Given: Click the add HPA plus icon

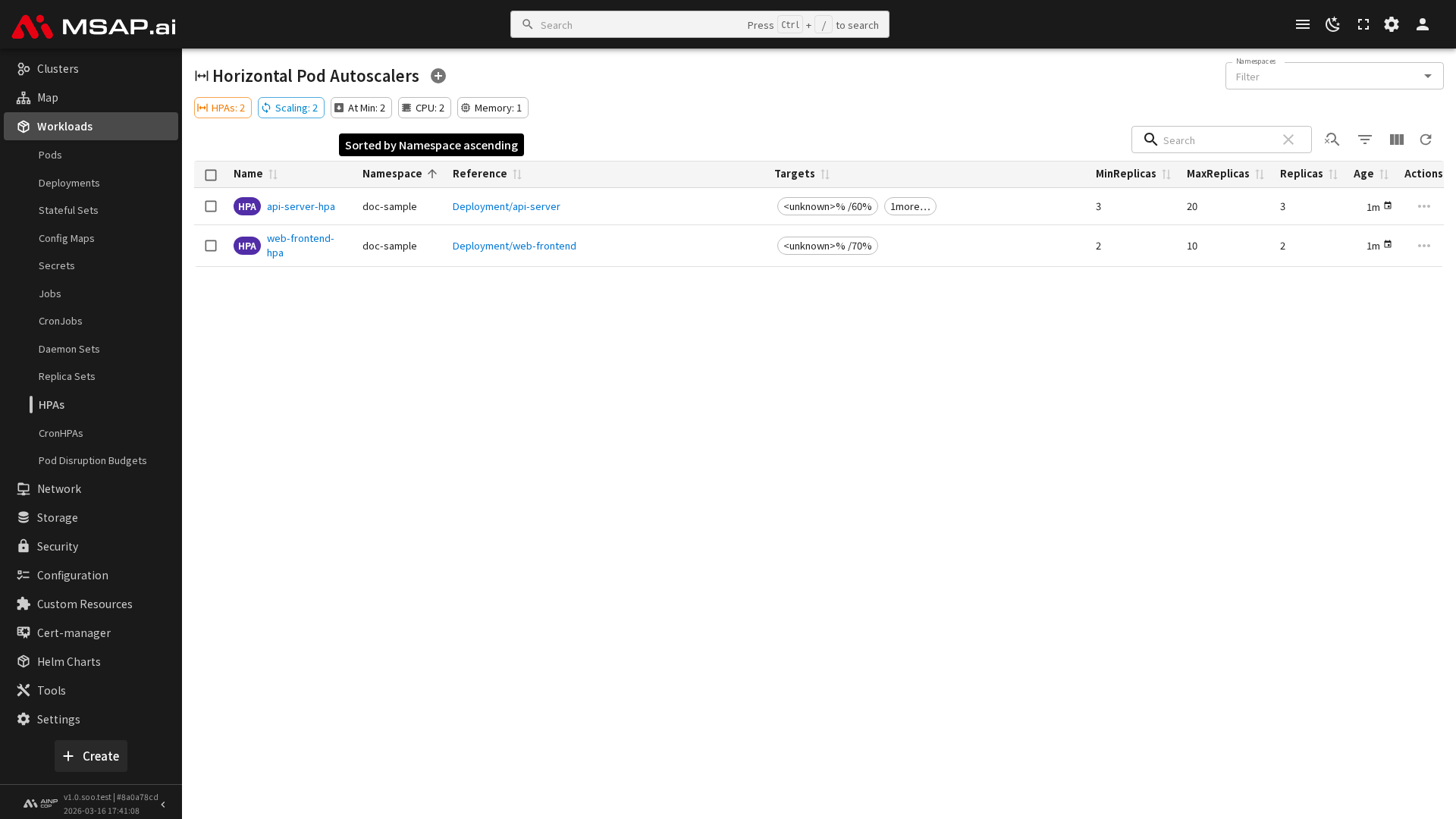Looking at the screenshot, I should 438,76.
